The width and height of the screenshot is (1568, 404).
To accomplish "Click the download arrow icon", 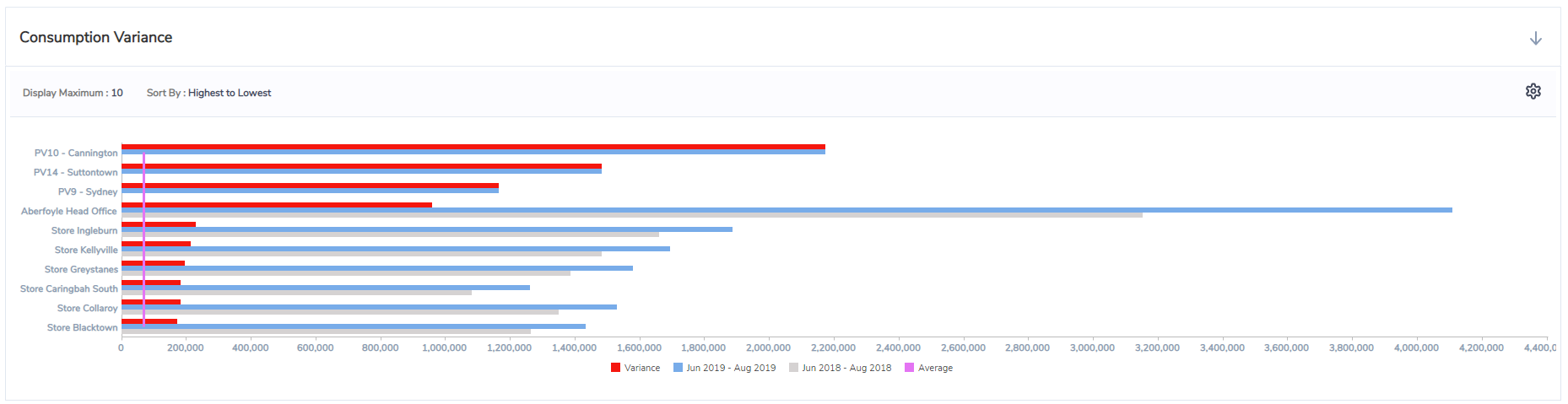I will 1536,38.
